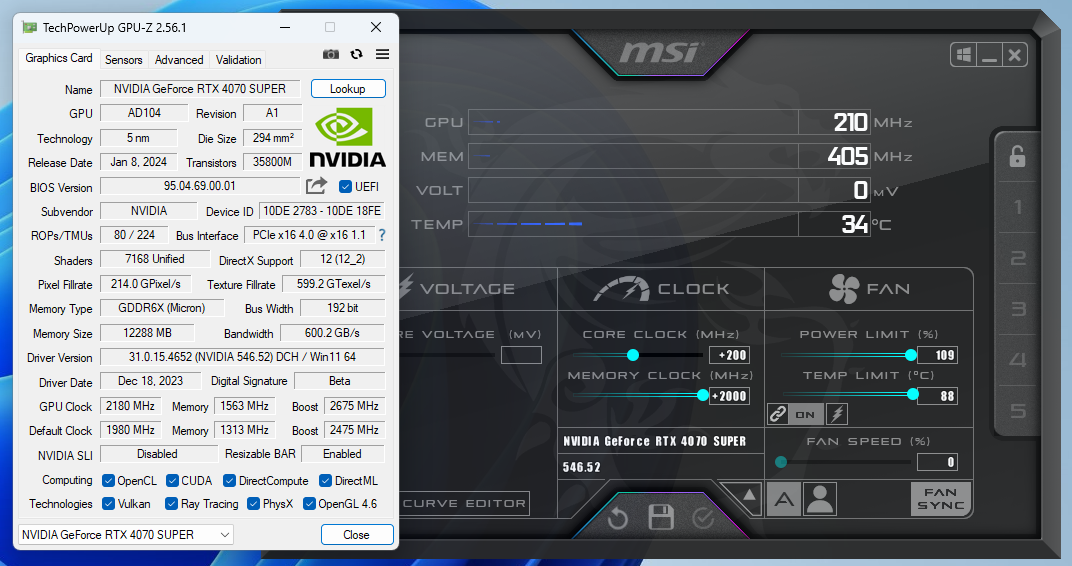Viewport: 1072px width, 566px height.
Task: Toggle the Vulkan checkbox
Action: point(108,503)
